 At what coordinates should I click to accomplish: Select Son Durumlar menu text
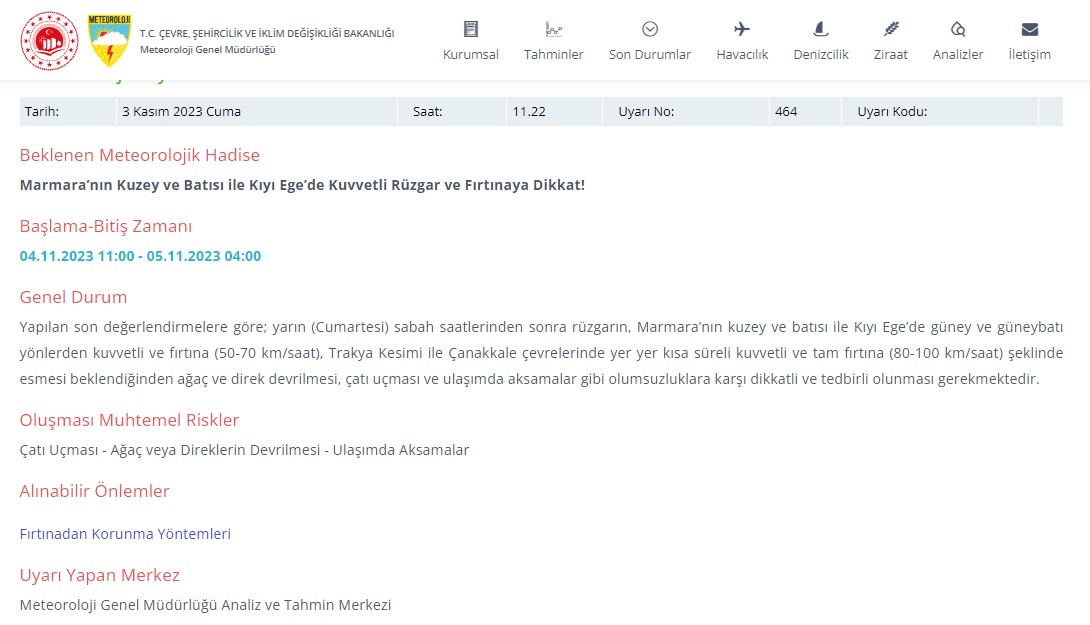(650, 54)
